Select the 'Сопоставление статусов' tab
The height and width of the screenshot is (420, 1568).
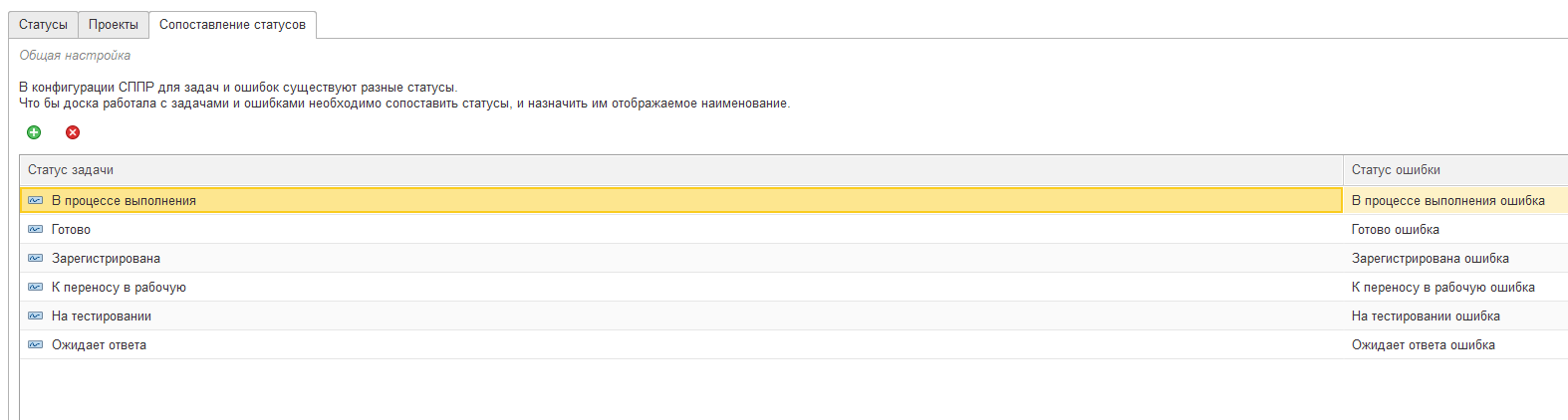tap(232, 25)
